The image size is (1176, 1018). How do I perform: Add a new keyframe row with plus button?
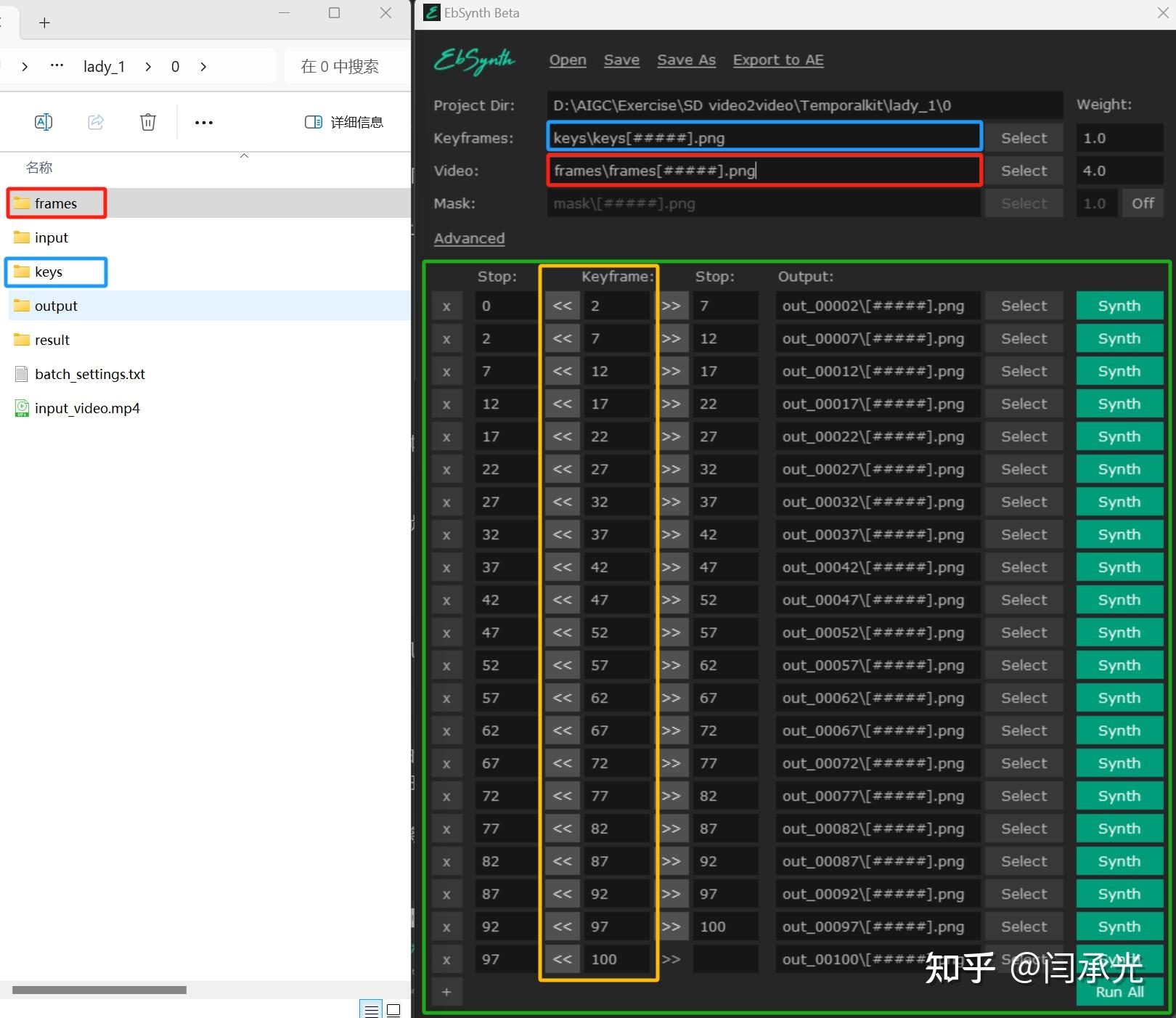point(446,992)
